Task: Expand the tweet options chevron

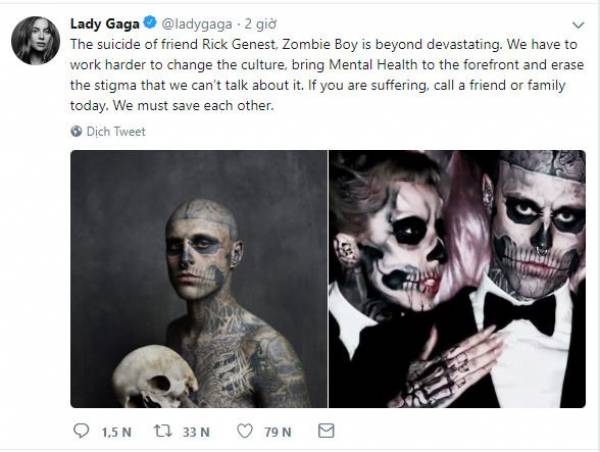Action: coord(577,23)
